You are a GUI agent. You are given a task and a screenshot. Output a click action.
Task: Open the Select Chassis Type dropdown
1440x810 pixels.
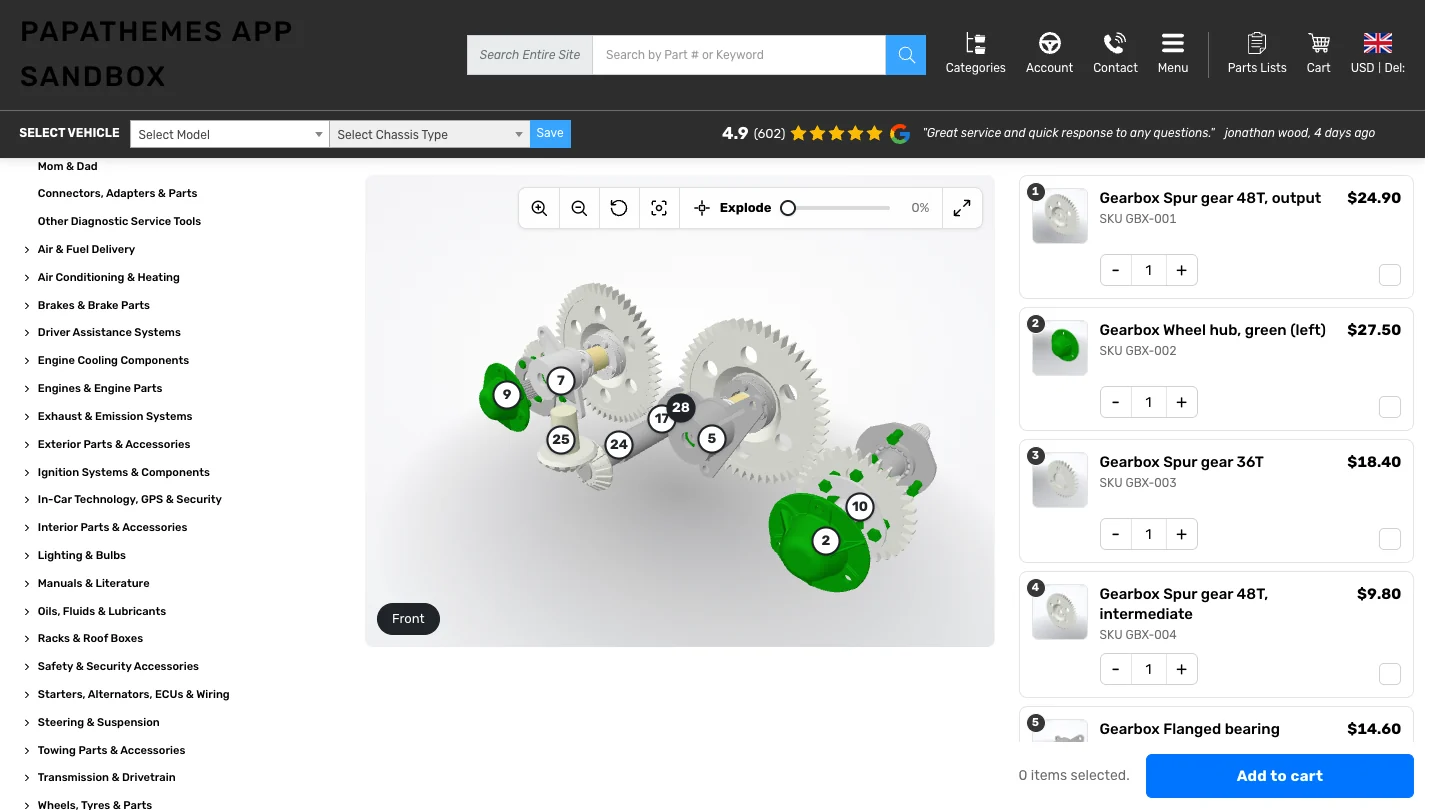429,134
